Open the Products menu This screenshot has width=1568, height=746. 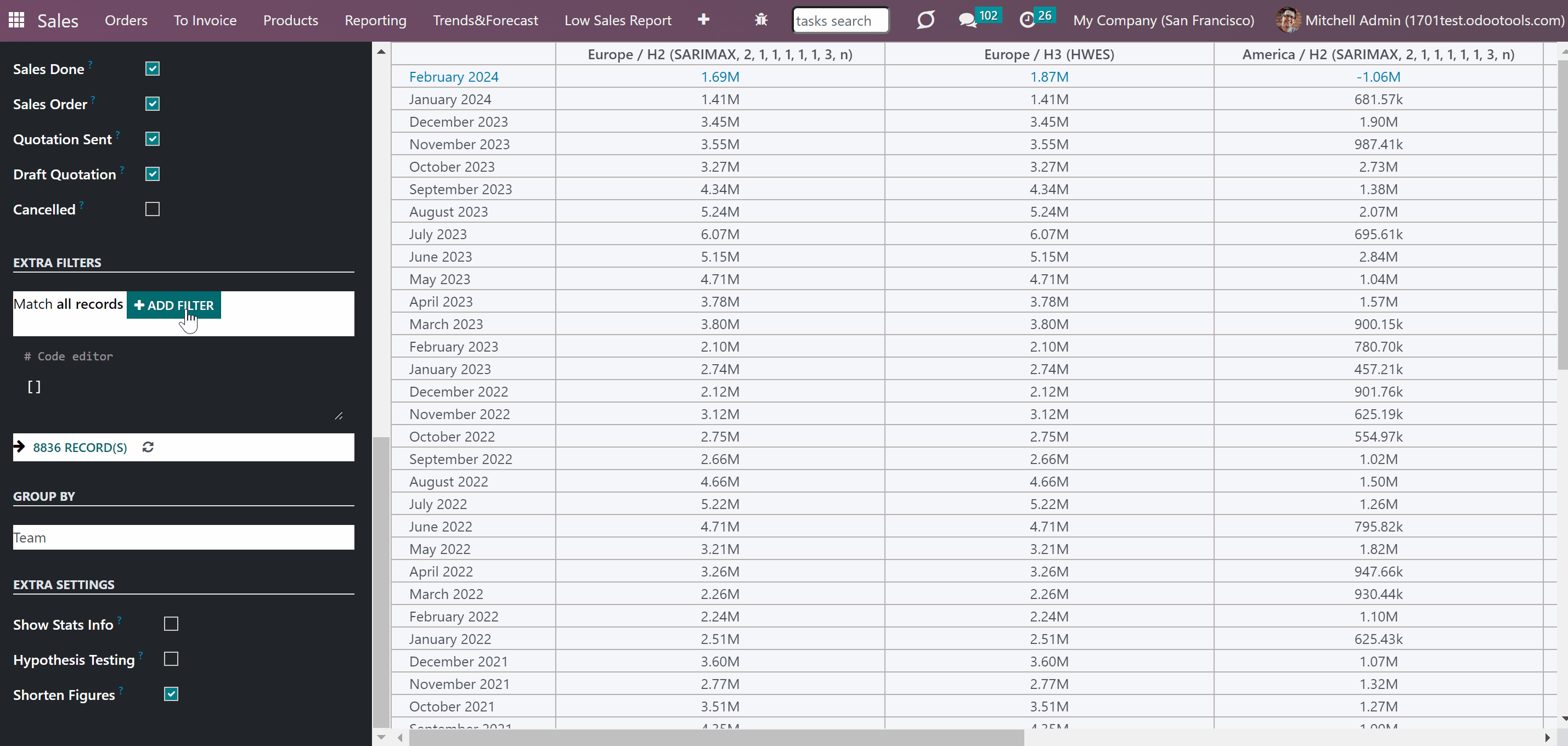(290, 20)
